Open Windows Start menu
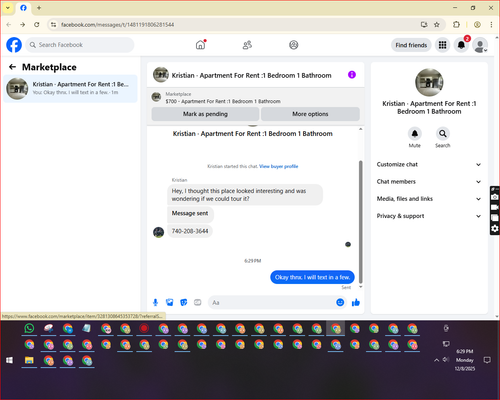Viewport: 500px width, 400px height. pos(10,360)
